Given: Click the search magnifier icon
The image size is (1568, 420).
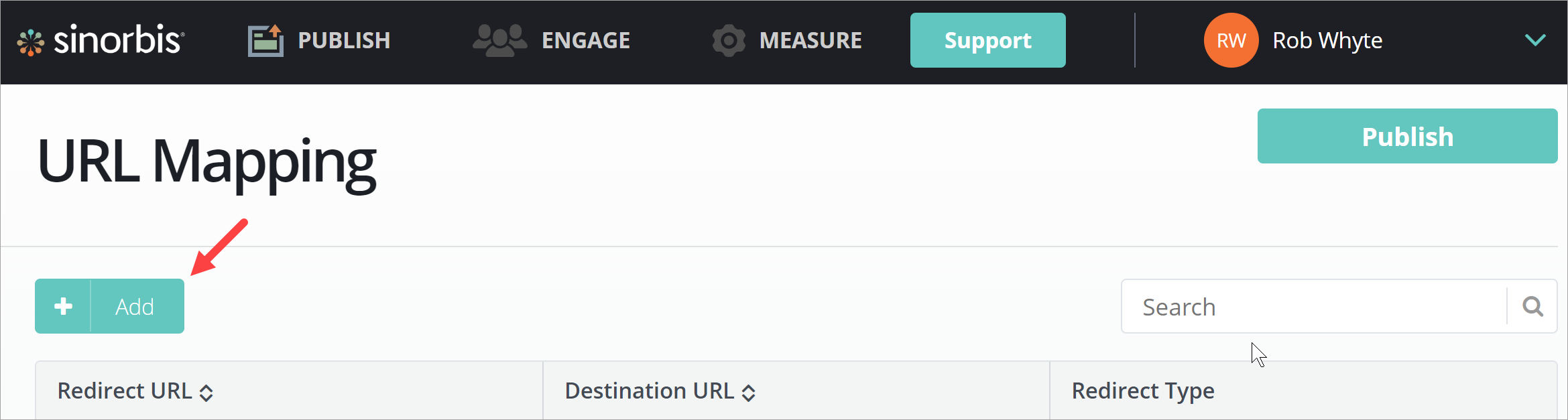Looking at the screenshot, I should tap(1532, 307).
